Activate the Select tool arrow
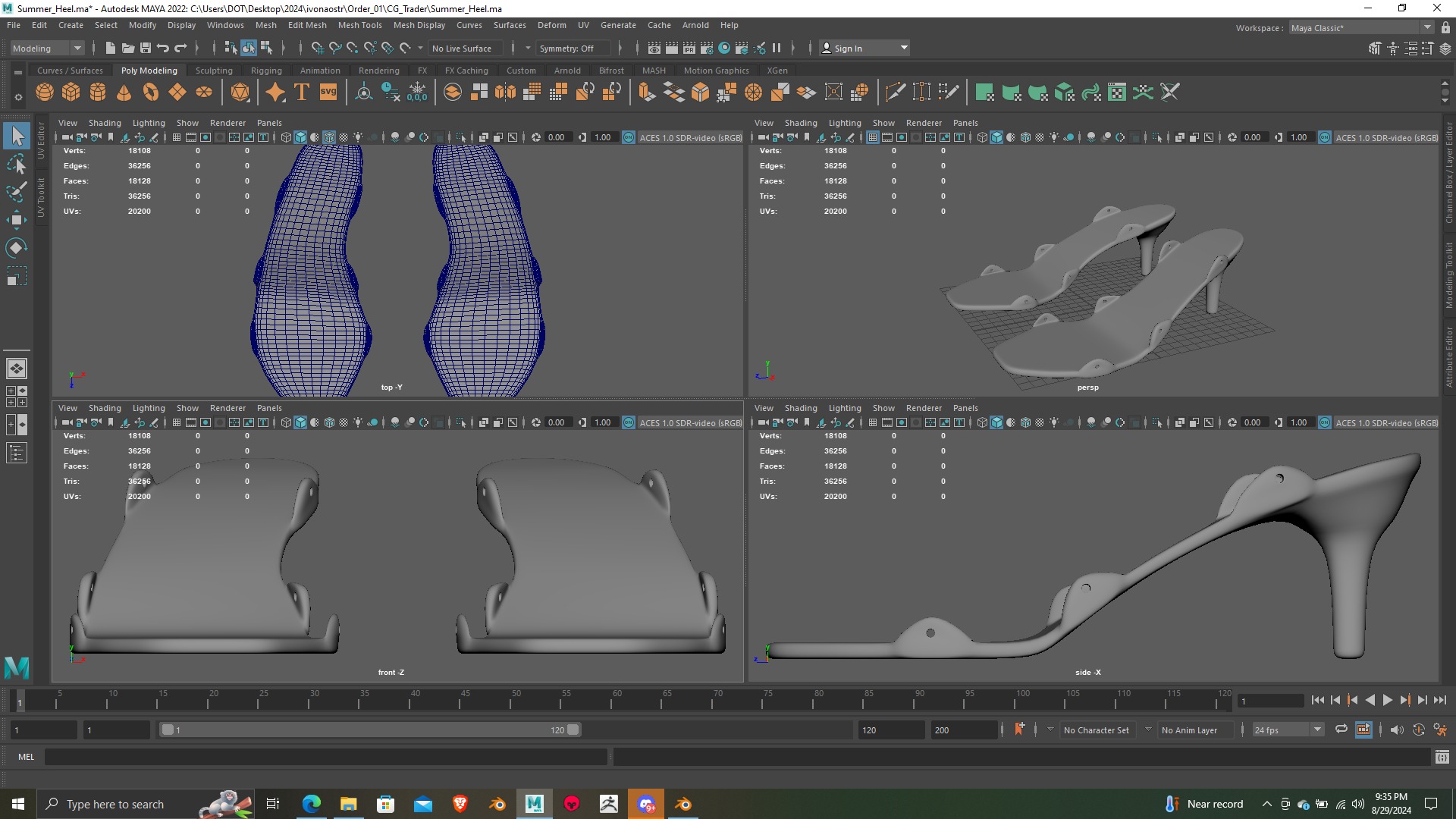Viewport: 1456px width, 819px height. [x=16, y=136]
